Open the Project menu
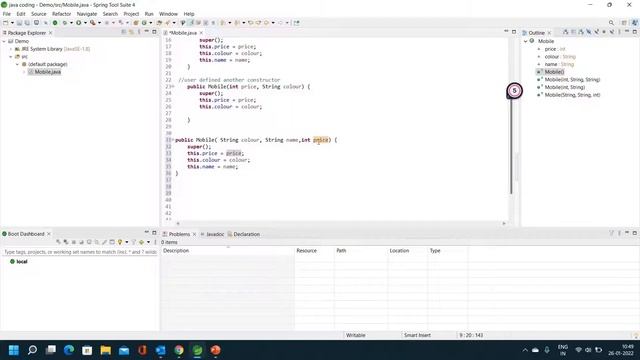 [x=131, y=14]
